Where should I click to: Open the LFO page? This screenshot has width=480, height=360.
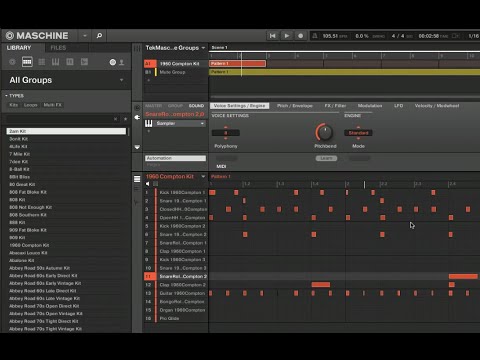point(399,106)
